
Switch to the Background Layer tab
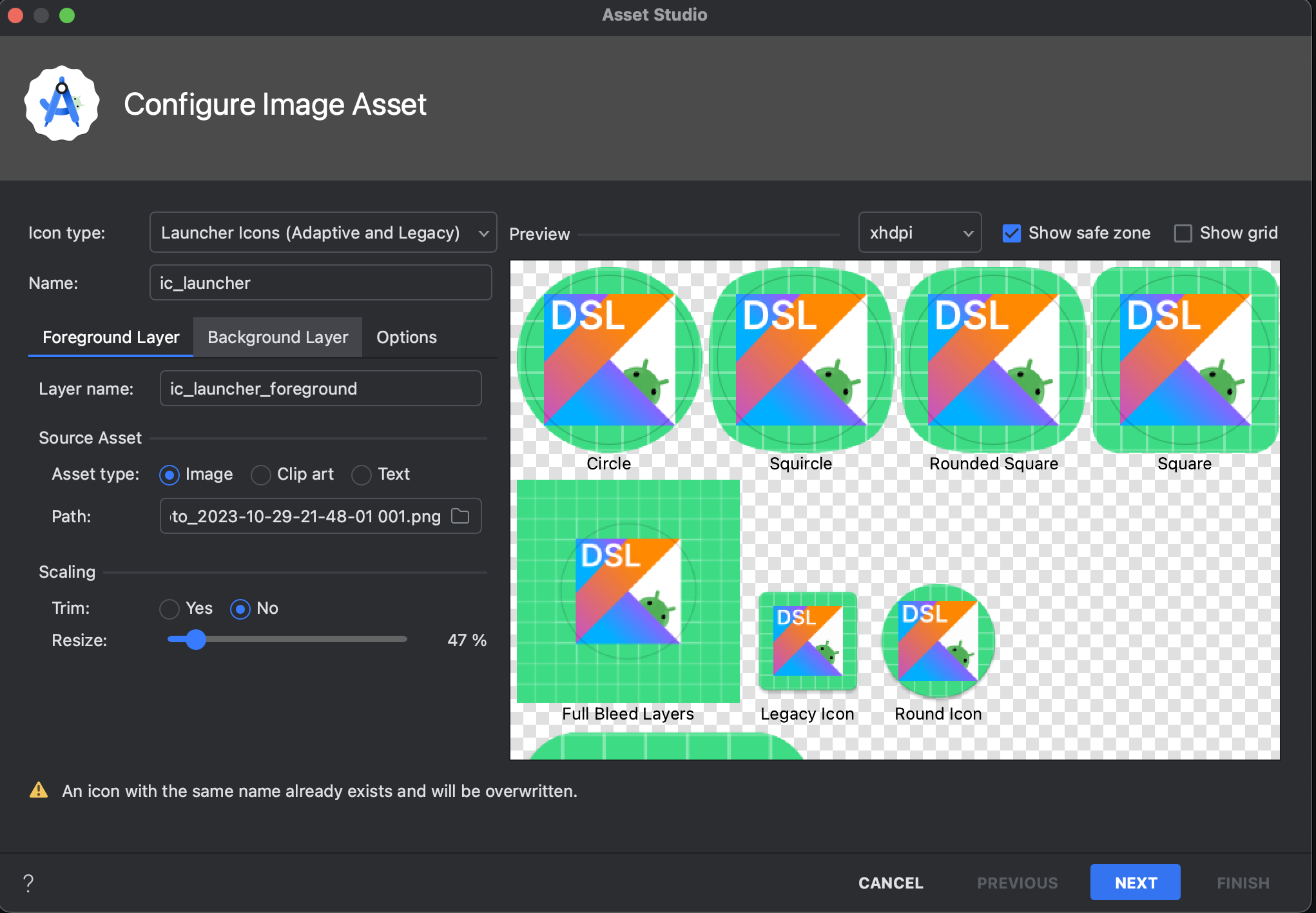pyautogui.click(x=278, y=337)
